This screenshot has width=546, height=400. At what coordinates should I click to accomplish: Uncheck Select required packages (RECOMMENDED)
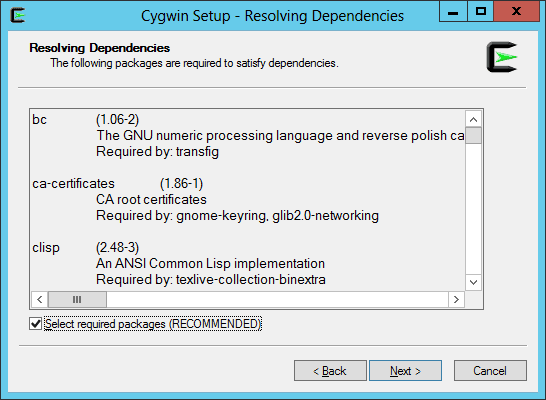coord(36,323)
